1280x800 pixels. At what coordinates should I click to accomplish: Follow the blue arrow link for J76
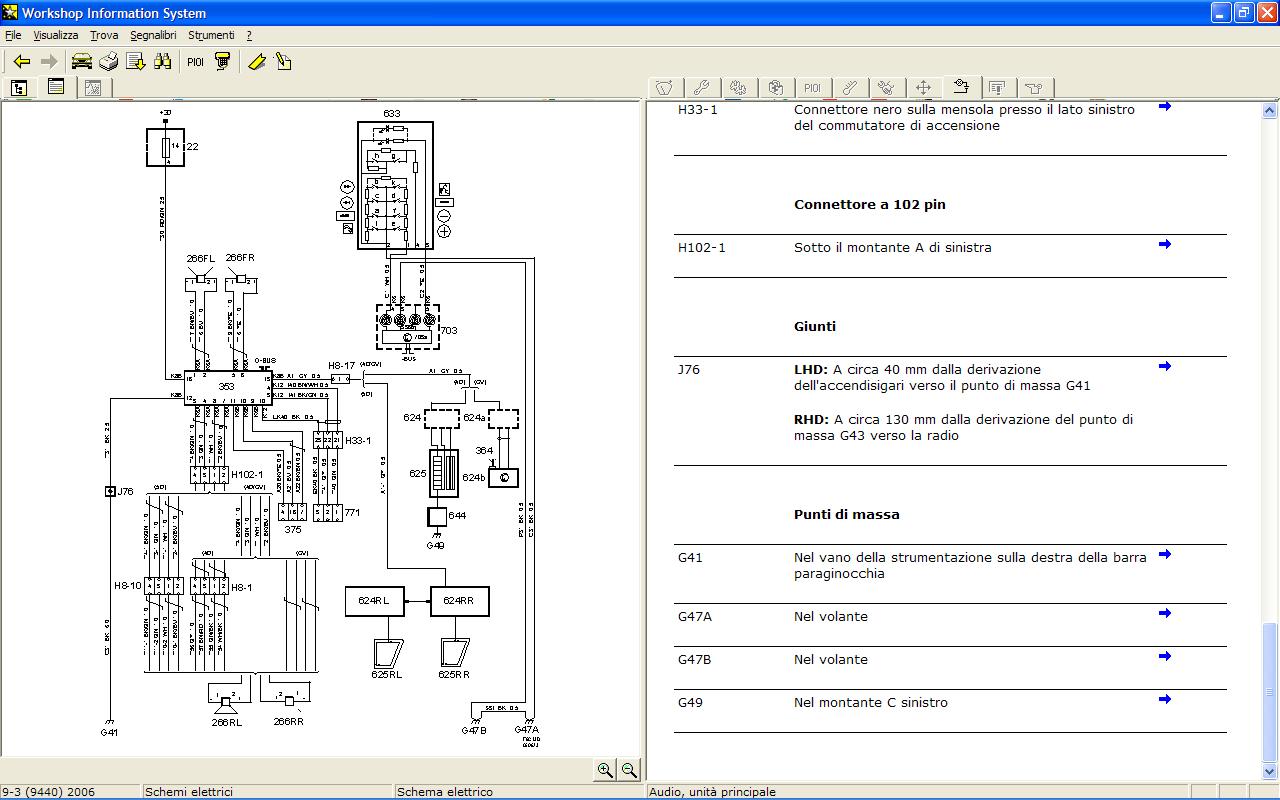(x=1164, y=366)
